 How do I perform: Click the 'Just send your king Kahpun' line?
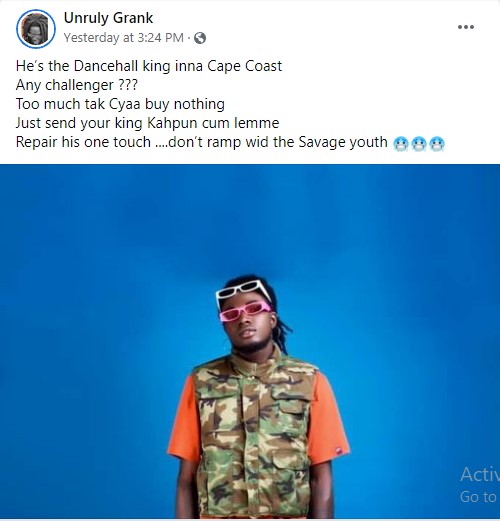tap(147, 123)
